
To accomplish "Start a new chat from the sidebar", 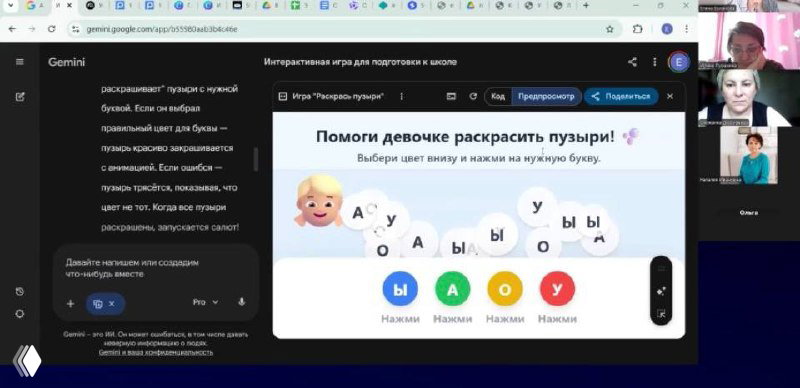I will pyautogui.click(x=20, y=96).
